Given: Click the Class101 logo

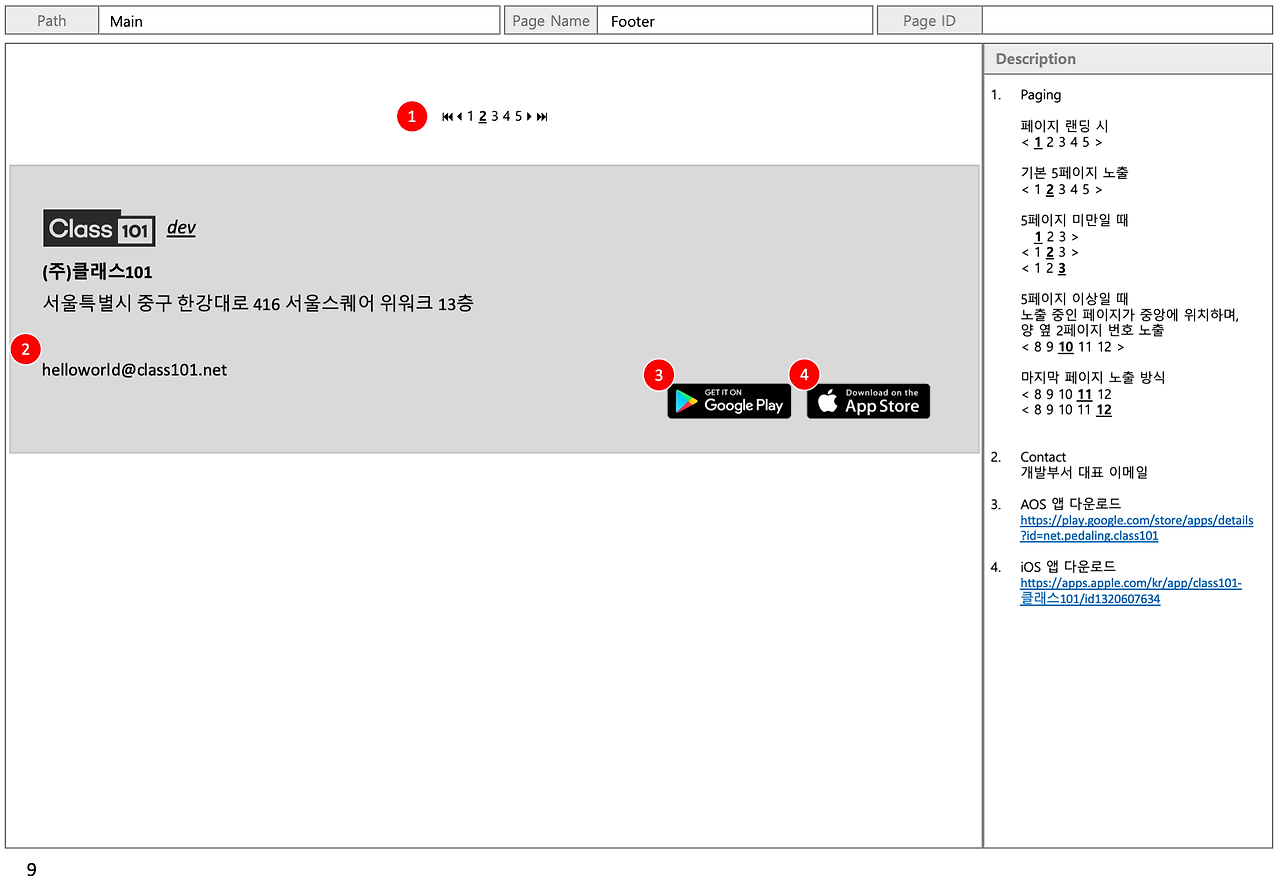Looking at the screenshot, I should [x=99, y=228].
